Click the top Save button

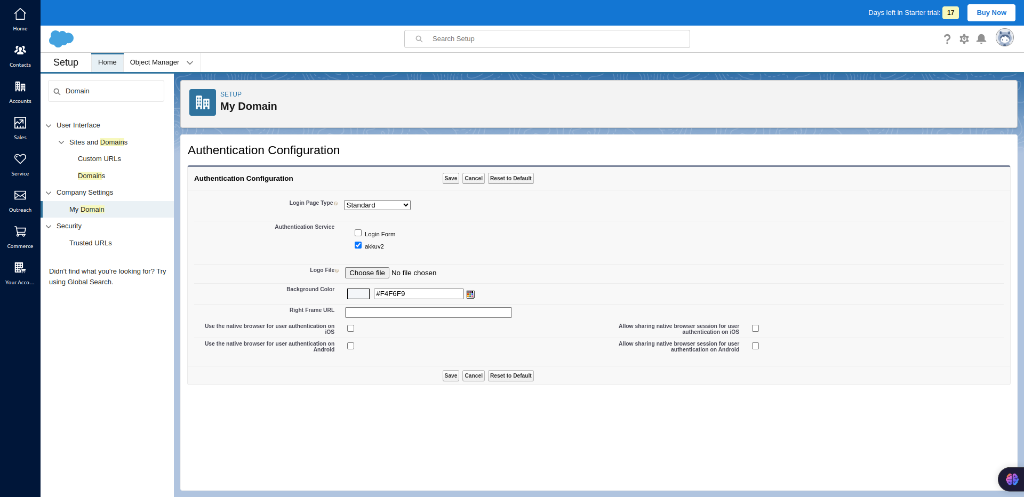(451, 178)
